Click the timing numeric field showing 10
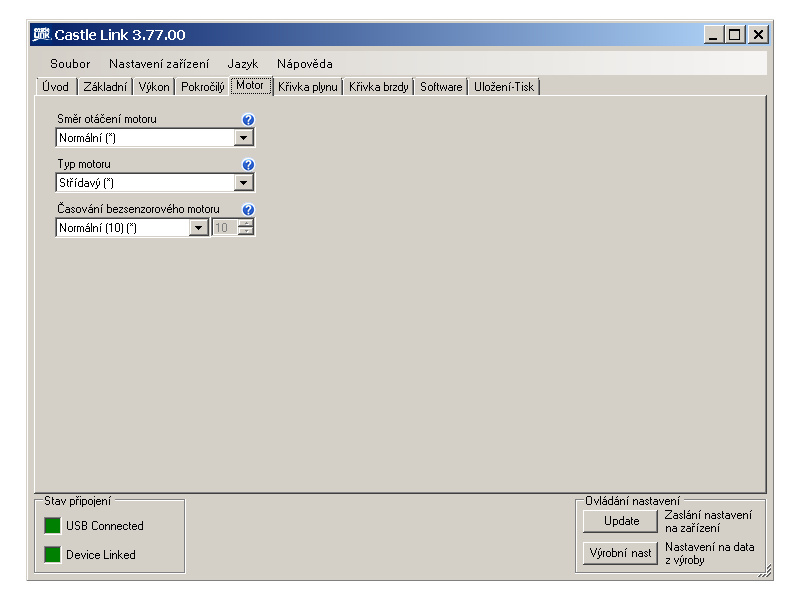Screen dimensions: 800x600 (224, 228)
